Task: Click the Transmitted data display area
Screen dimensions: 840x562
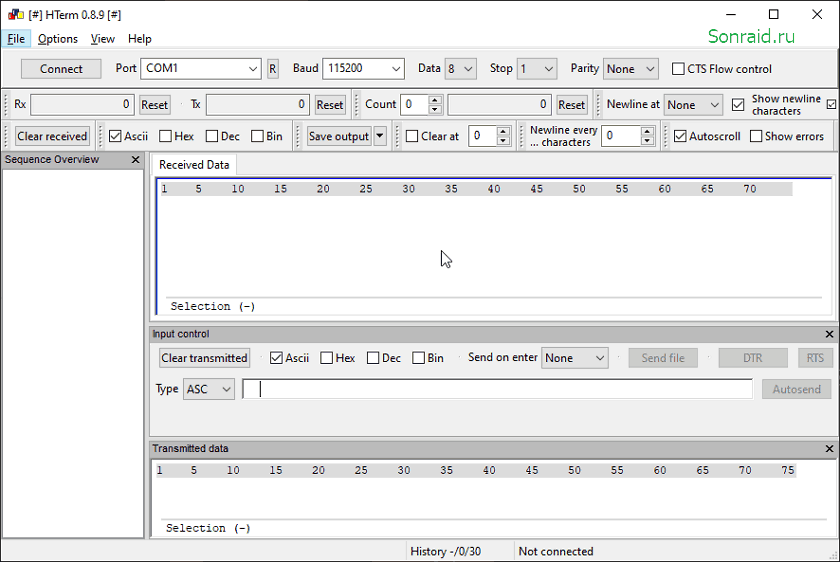Action: coord(491,498)
